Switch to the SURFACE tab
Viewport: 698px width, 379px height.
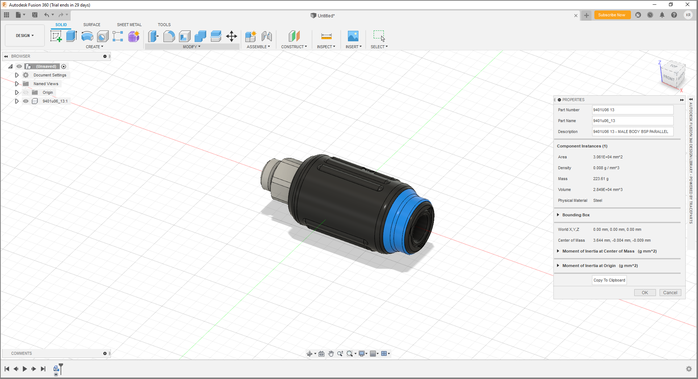(x=92, y=24)
